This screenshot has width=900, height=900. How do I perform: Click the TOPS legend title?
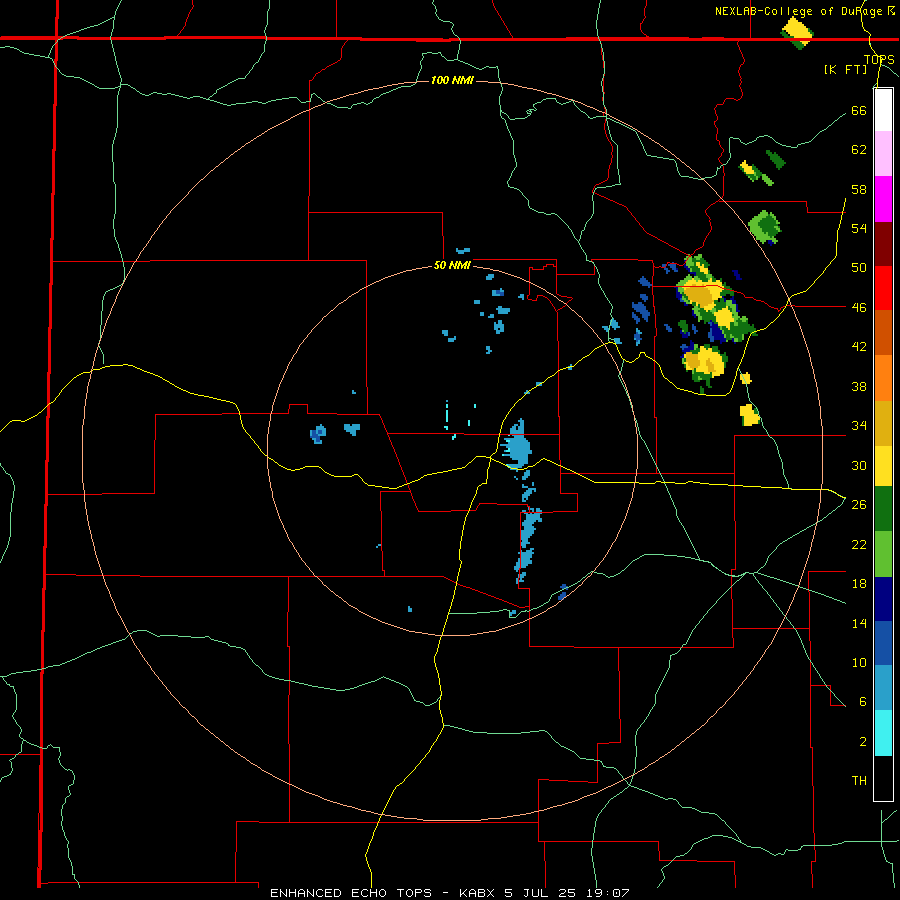click(879, 59)
